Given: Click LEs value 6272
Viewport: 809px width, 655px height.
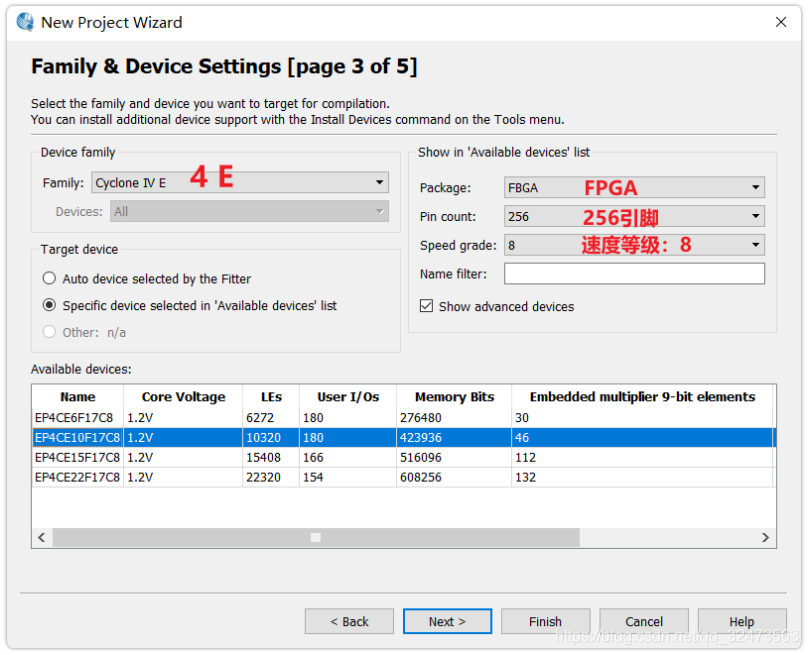Looking at the screenshot, I should [x=260, y=418].
